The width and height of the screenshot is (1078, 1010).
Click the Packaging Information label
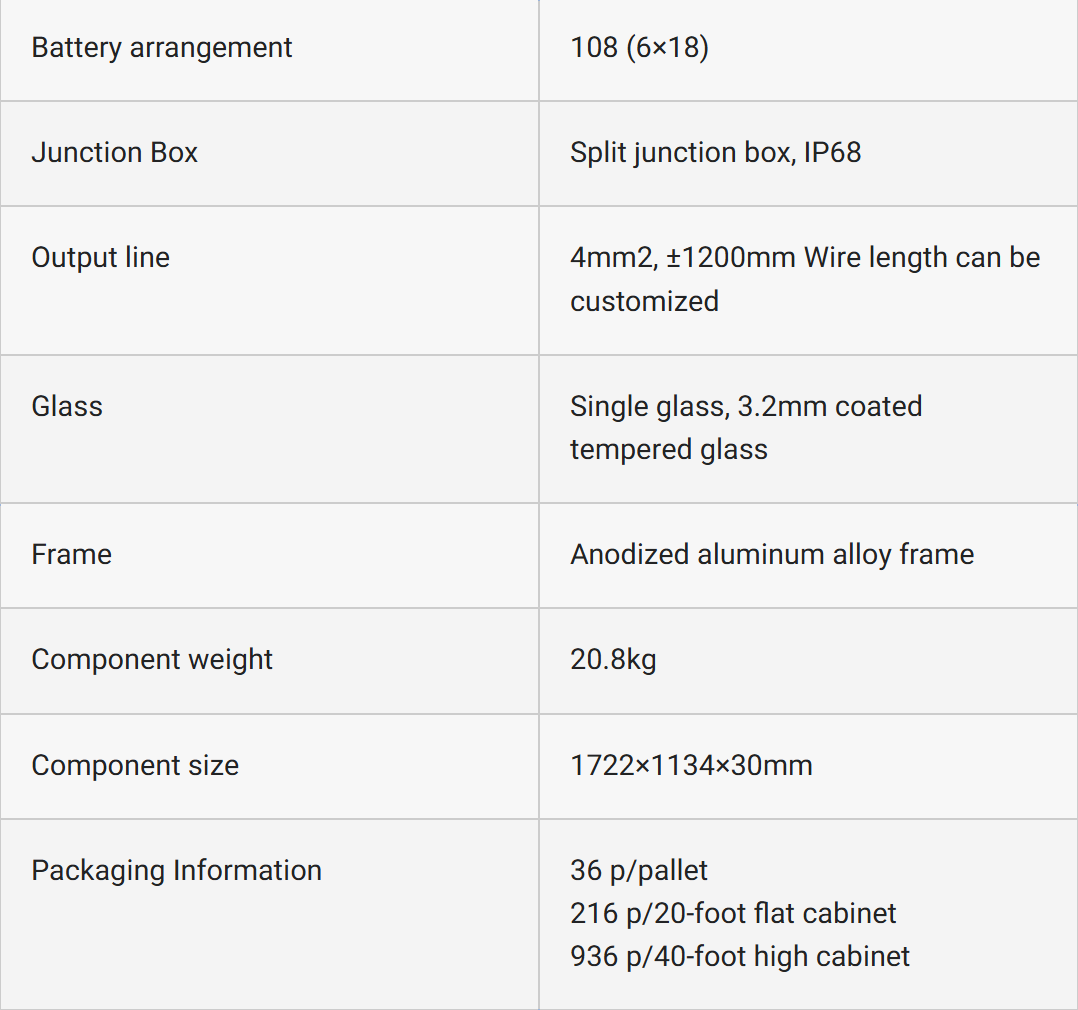click(x=177, y=871)
